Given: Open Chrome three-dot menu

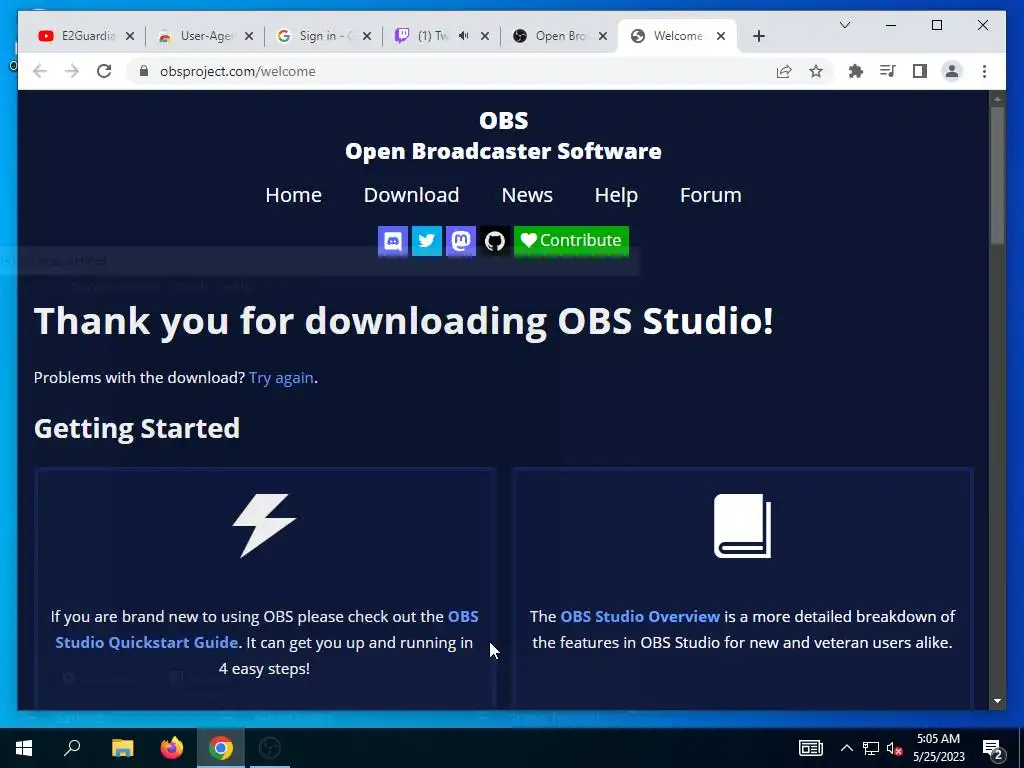Looking at the screenshot, I should (984, 71).
